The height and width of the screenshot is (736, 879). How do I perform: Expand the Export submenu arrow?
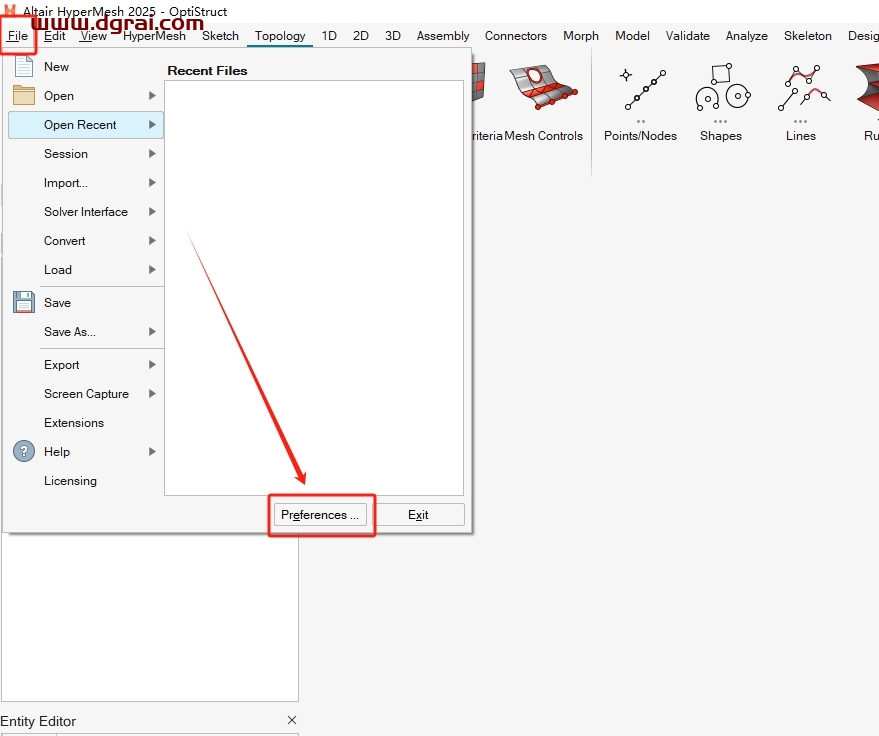tap(152, 365)
